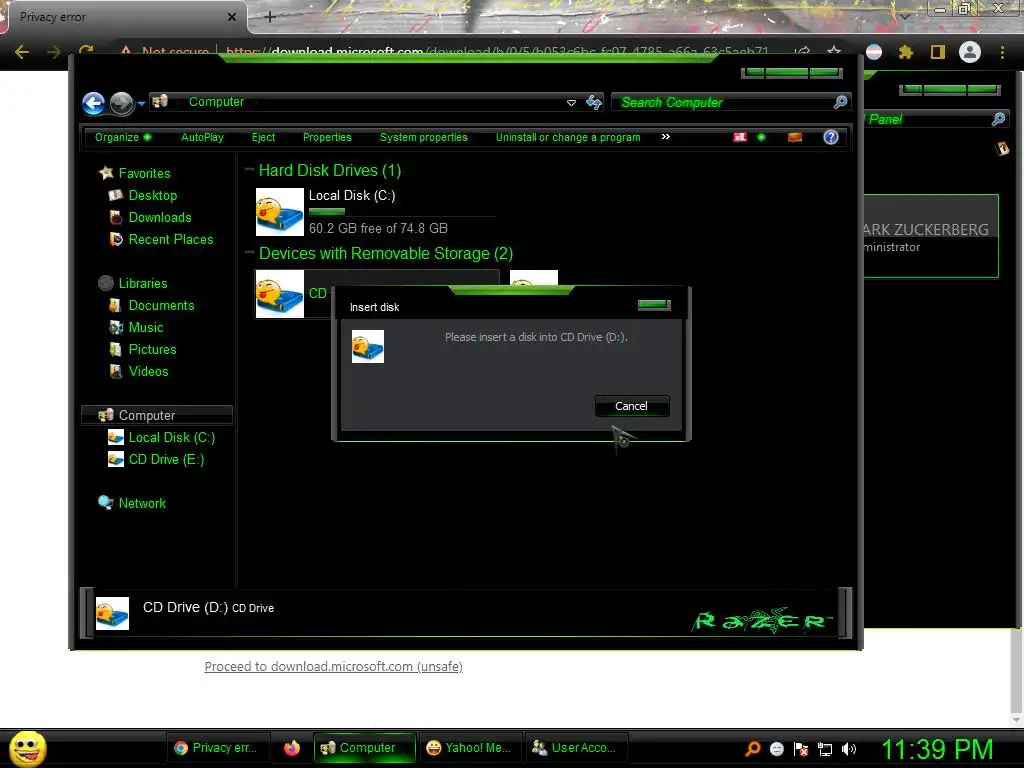Open the Help icon in explorer toolbar
This screenshot has width=1024, height=768.
point(831,137)
